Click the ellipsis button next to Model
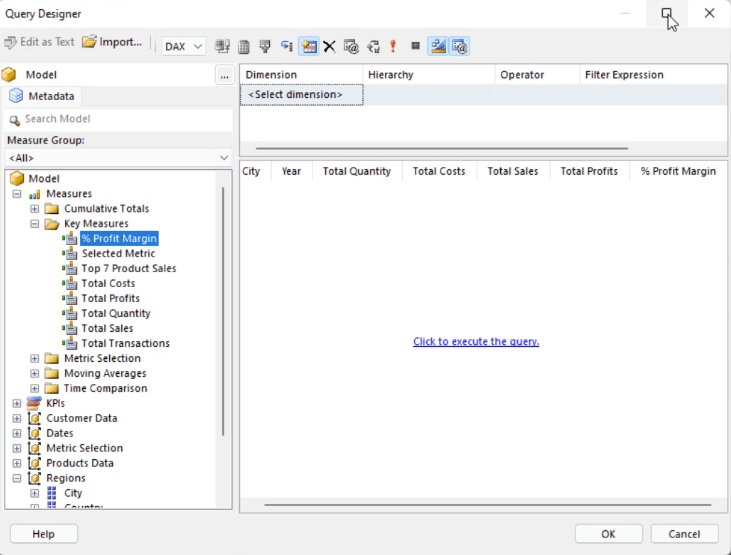The image size is (731, 555). pos(224,75)
